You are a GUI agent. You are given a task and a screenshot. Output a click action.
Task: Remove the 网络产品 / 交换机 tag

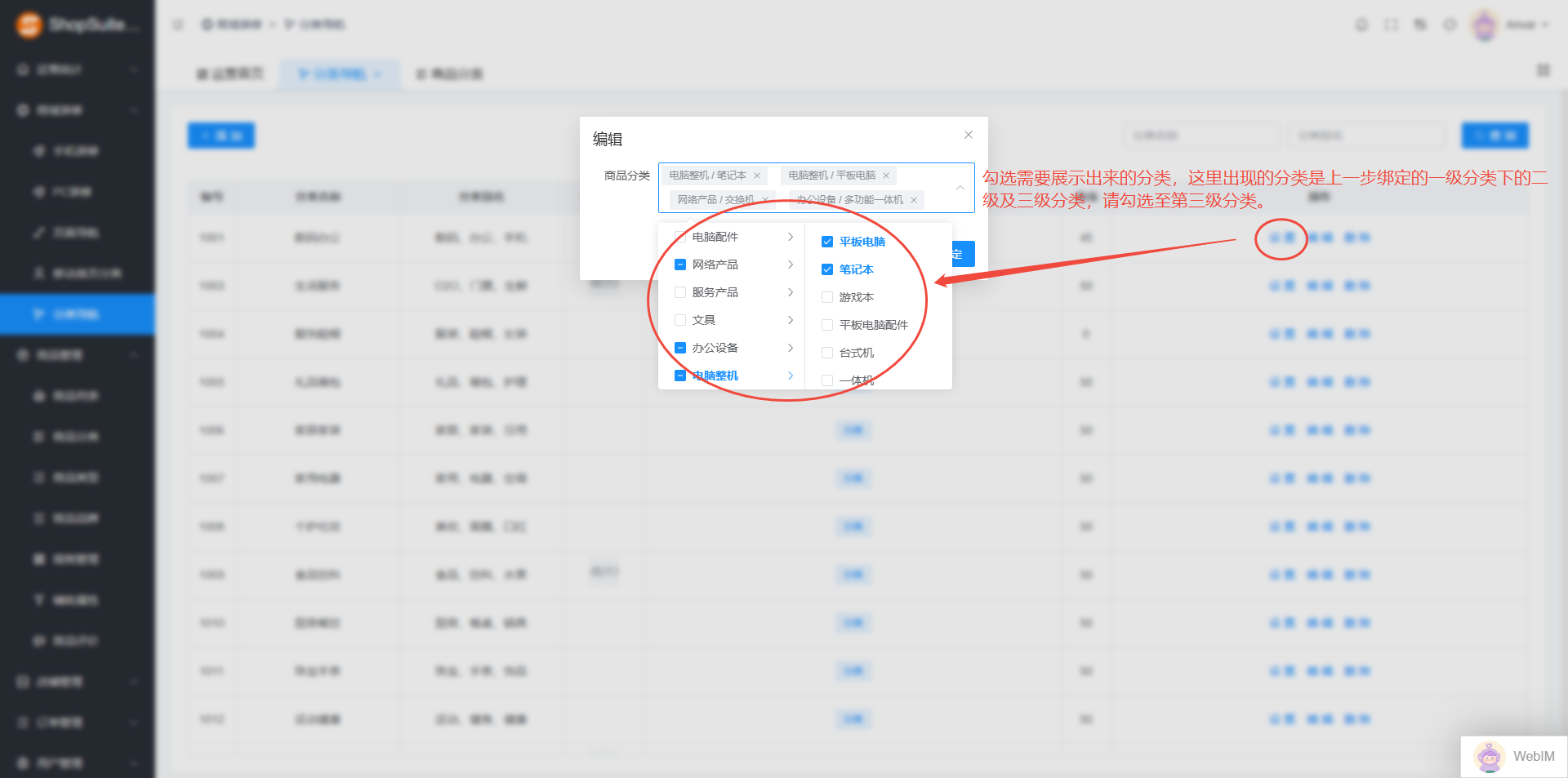tap(765, 200)
